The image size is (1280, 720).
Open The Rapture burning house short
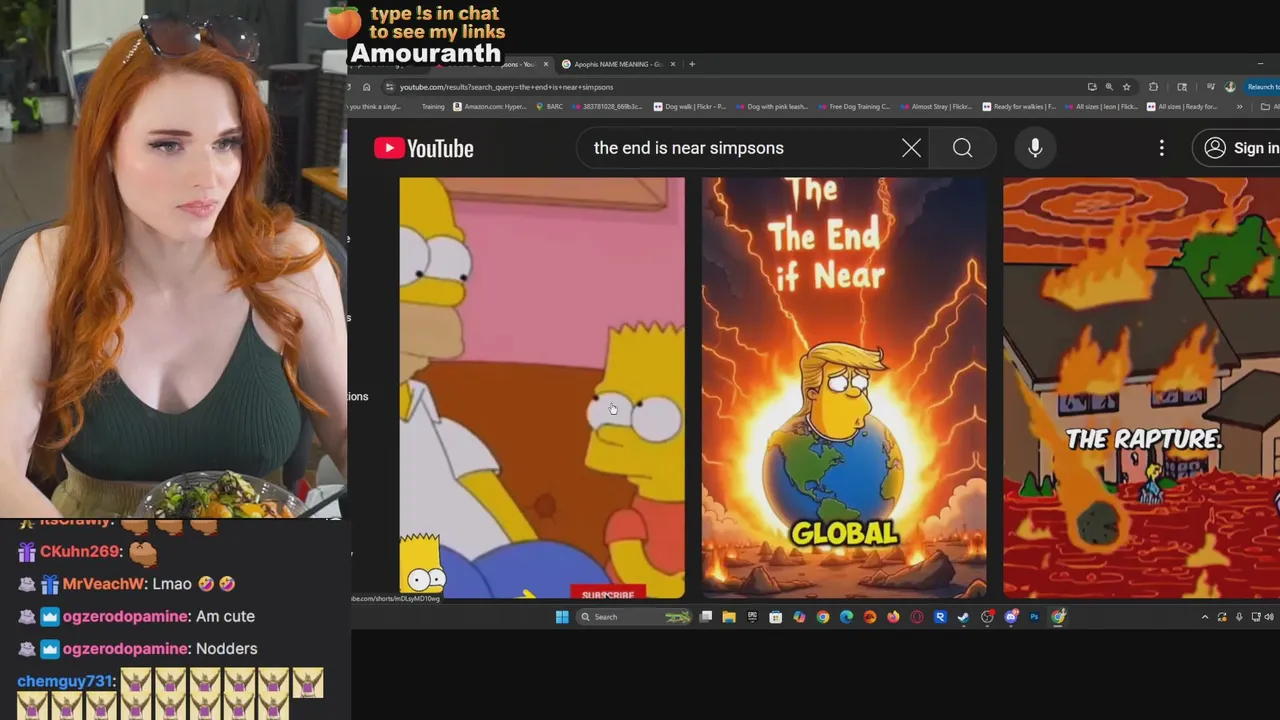click(x=1141, y=388)
